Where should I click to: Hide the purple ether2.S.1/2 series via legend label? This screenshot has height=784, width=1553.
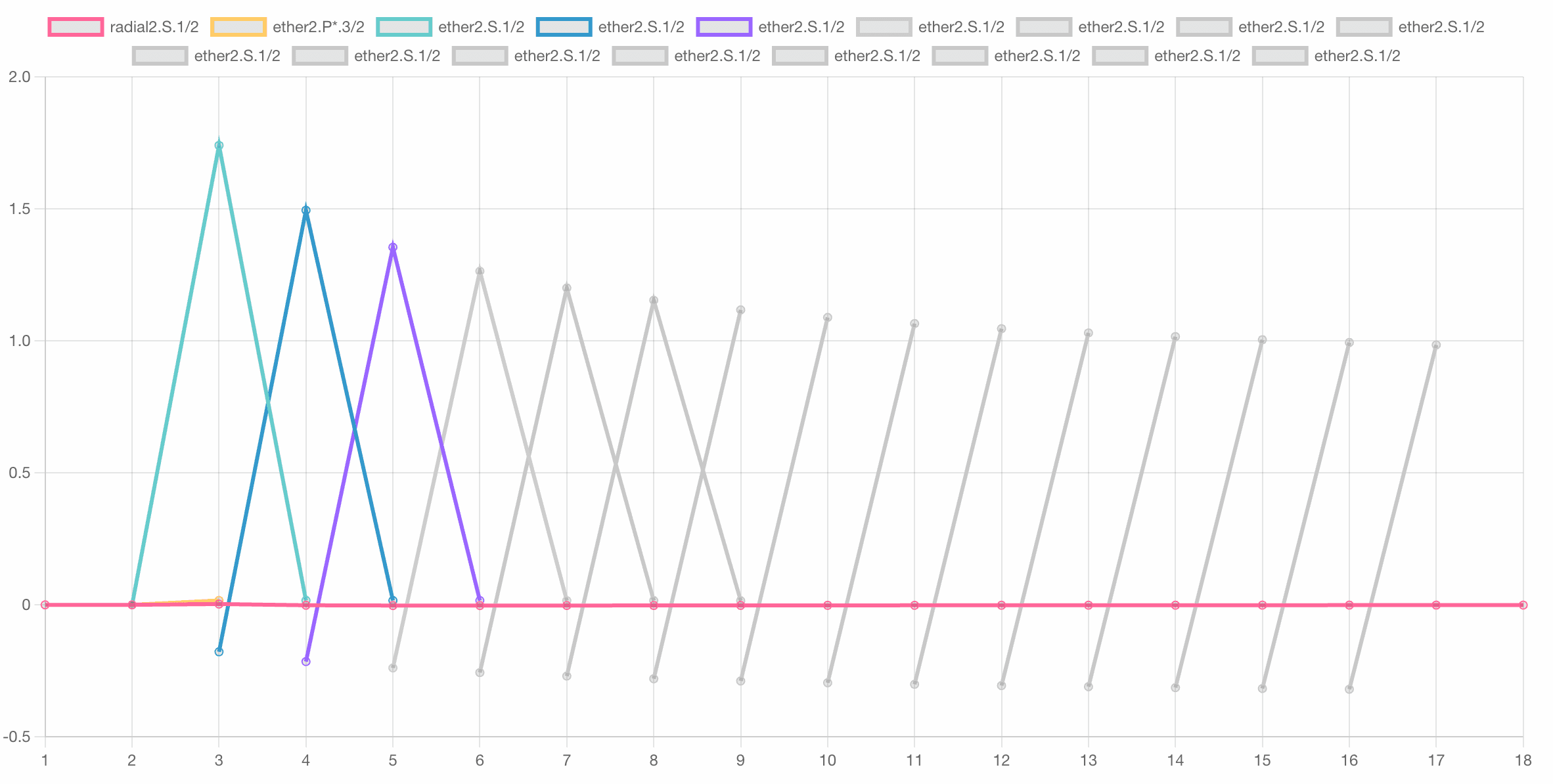801,27
